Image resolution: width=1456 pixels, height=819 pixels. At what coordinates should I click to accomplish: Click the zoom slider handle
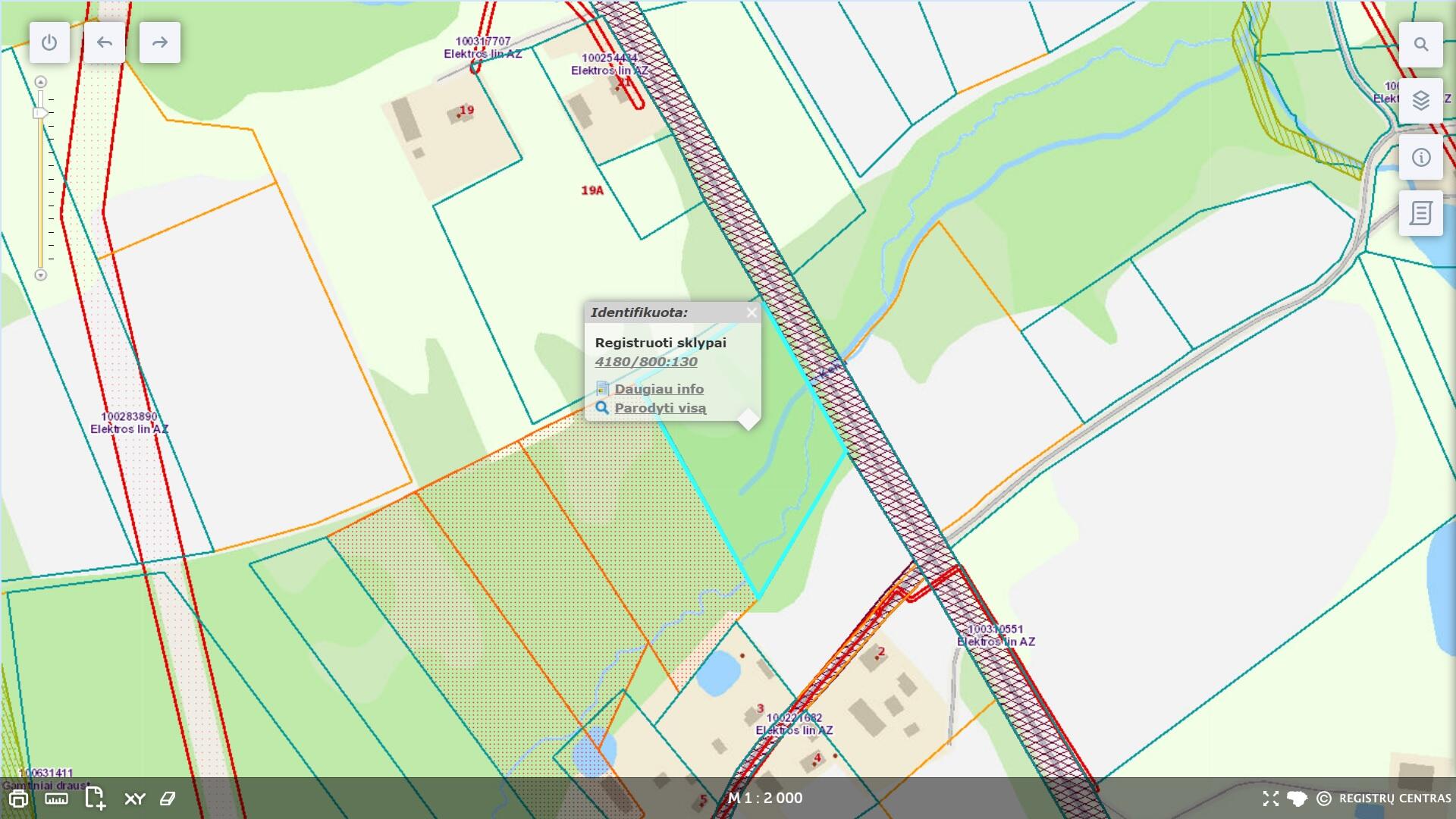pos(40,113)
